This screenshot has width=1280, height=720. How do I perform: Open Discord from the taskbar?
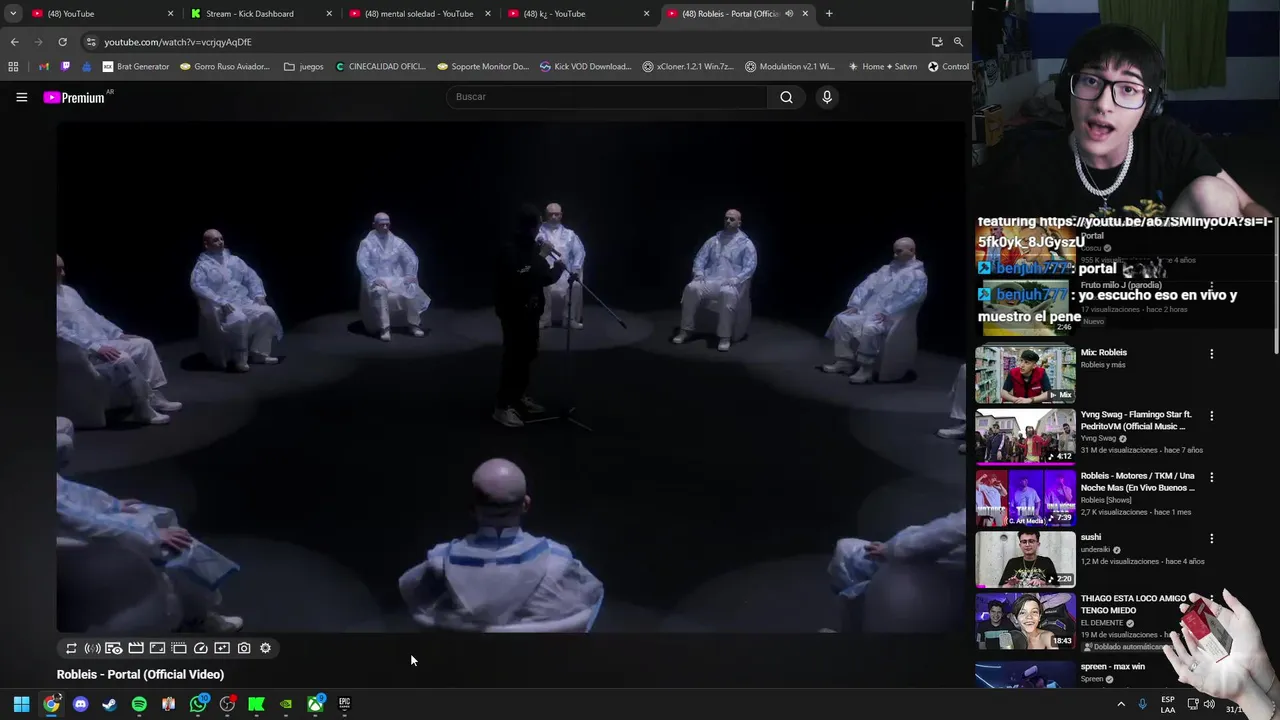pos(80,704)
